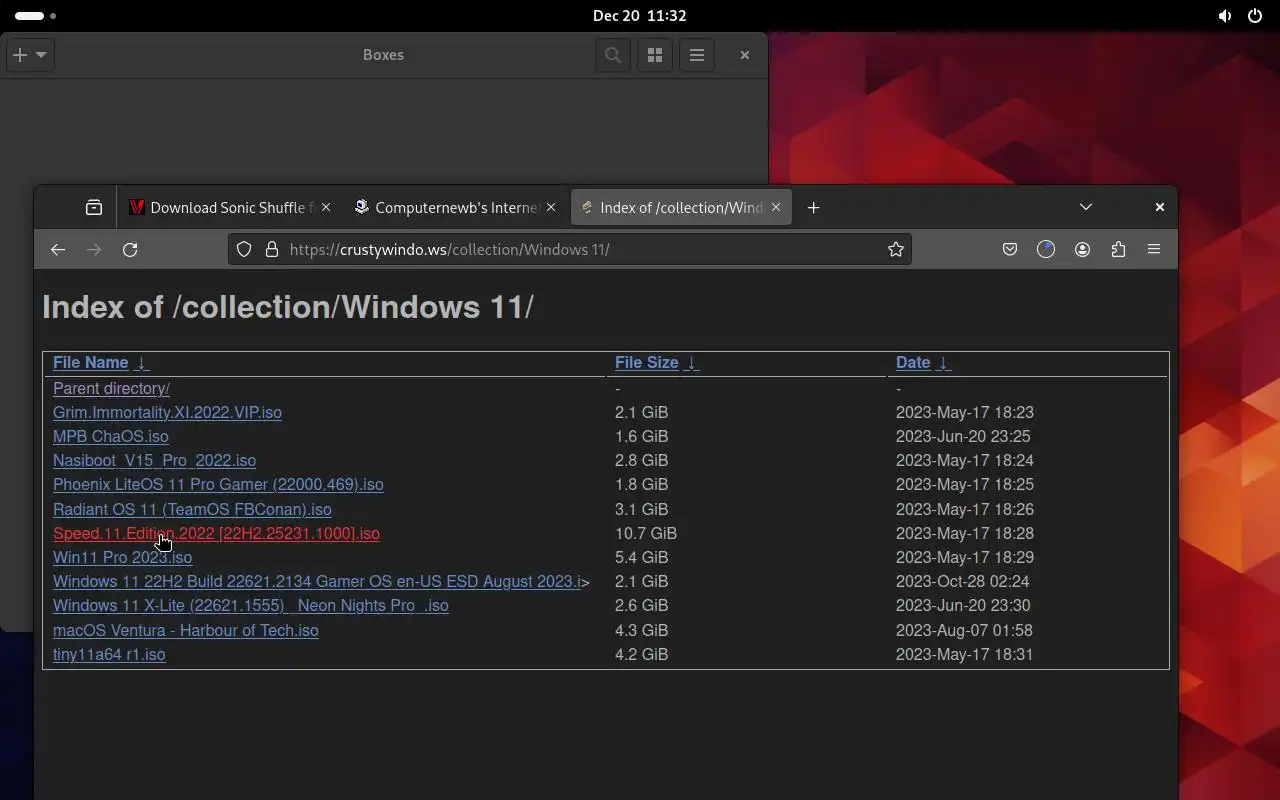Click Windows 11 22H2 Build Gamer OS link
The width and height of the screenshot is (1280, 800).
(317, 581)
